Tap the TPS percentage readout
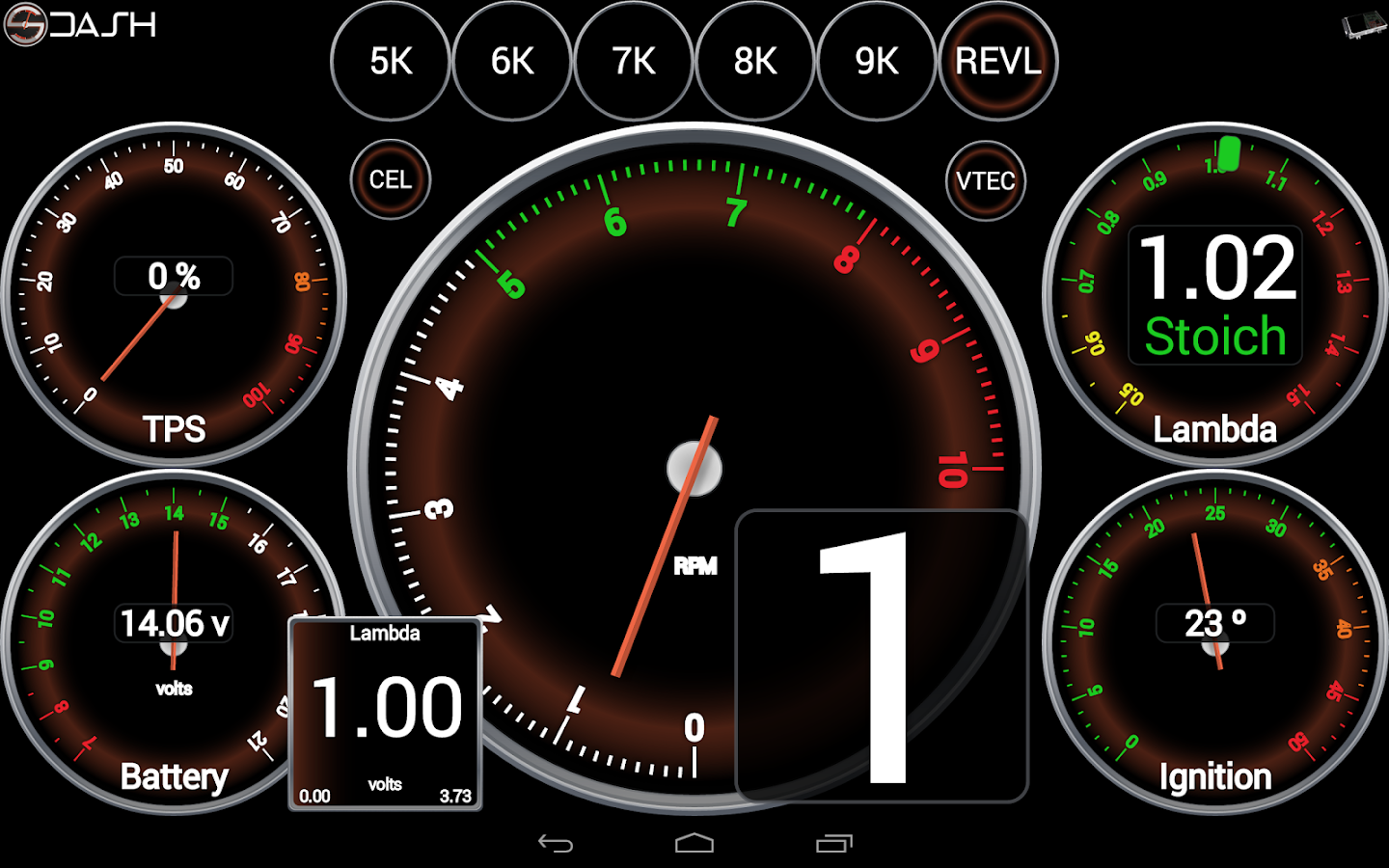1389x868 pixels. click(x=174, y=276)
